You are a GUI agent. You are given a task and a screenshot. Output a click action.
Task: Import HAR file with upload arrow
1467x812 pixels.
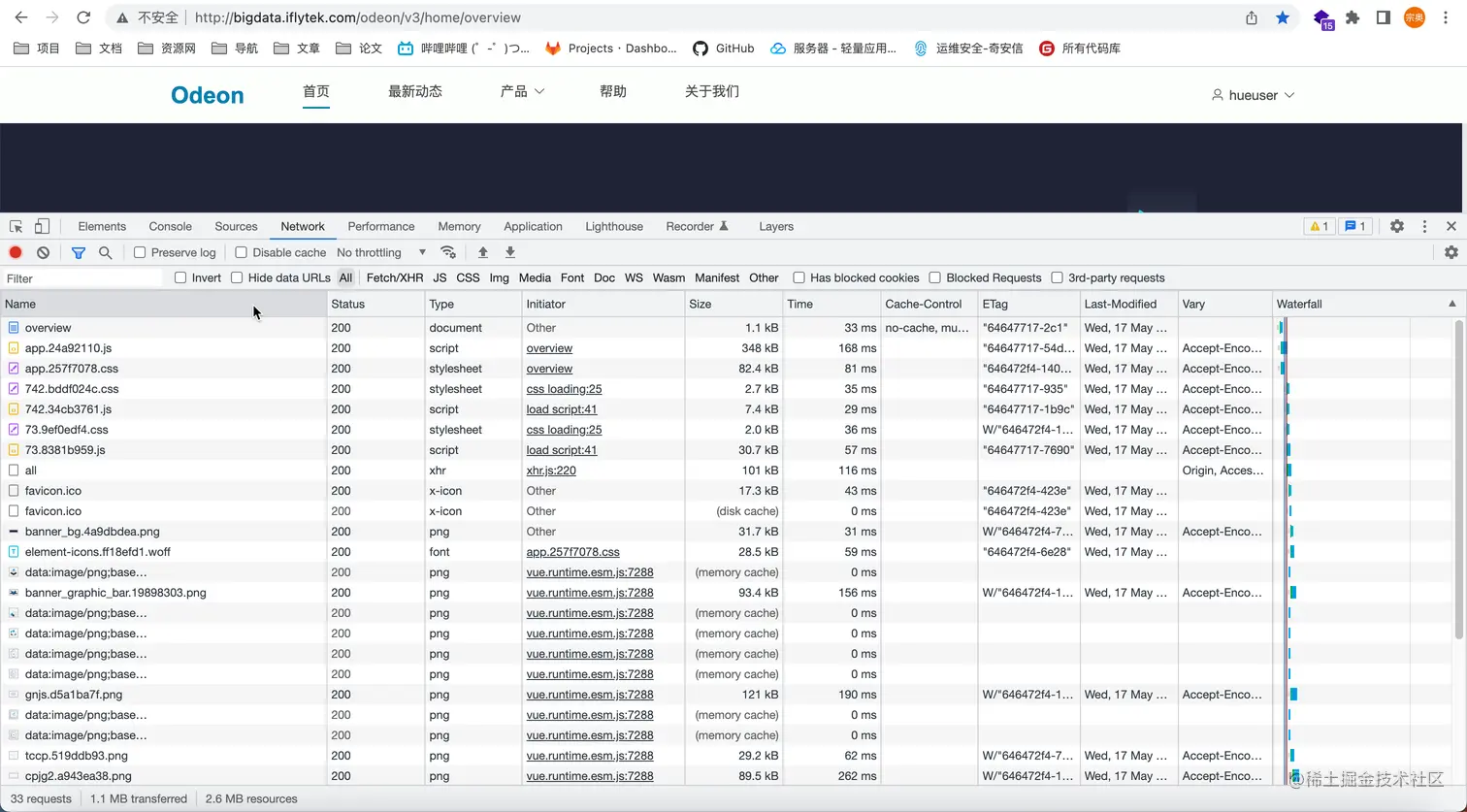tap(482, 252)
